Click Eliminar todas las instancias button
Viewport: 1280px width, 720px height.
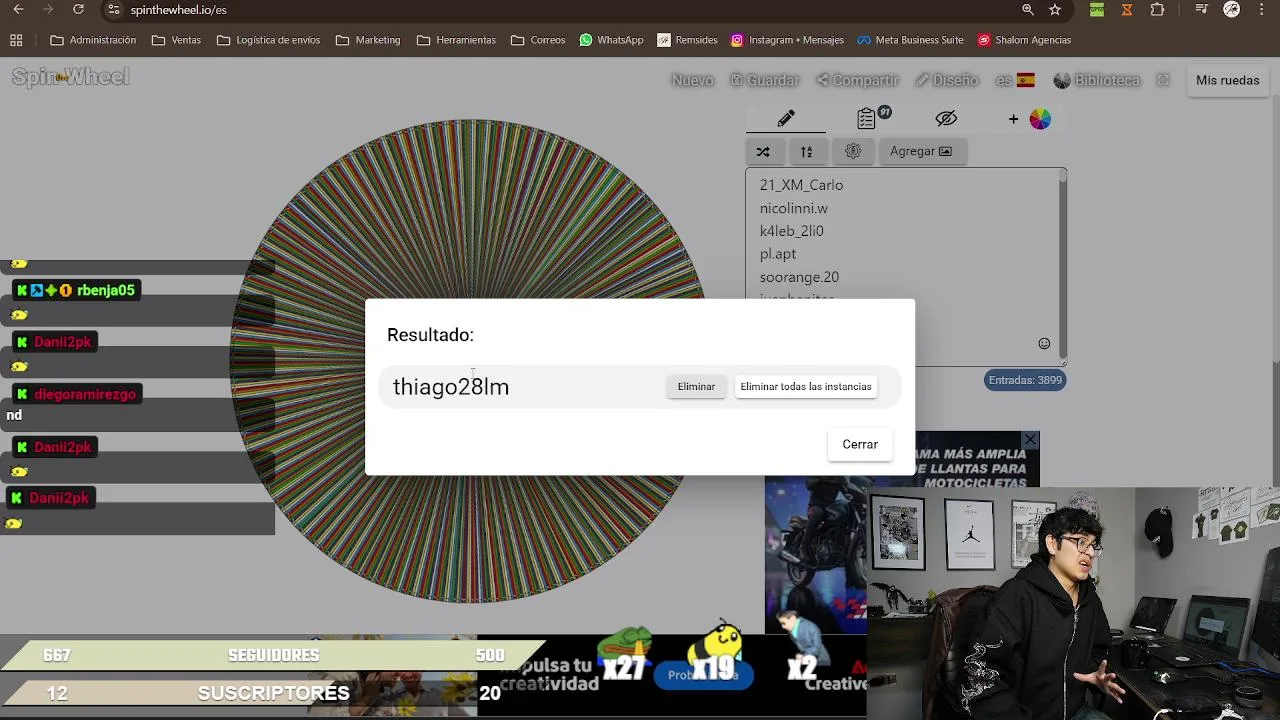[806, 387]
